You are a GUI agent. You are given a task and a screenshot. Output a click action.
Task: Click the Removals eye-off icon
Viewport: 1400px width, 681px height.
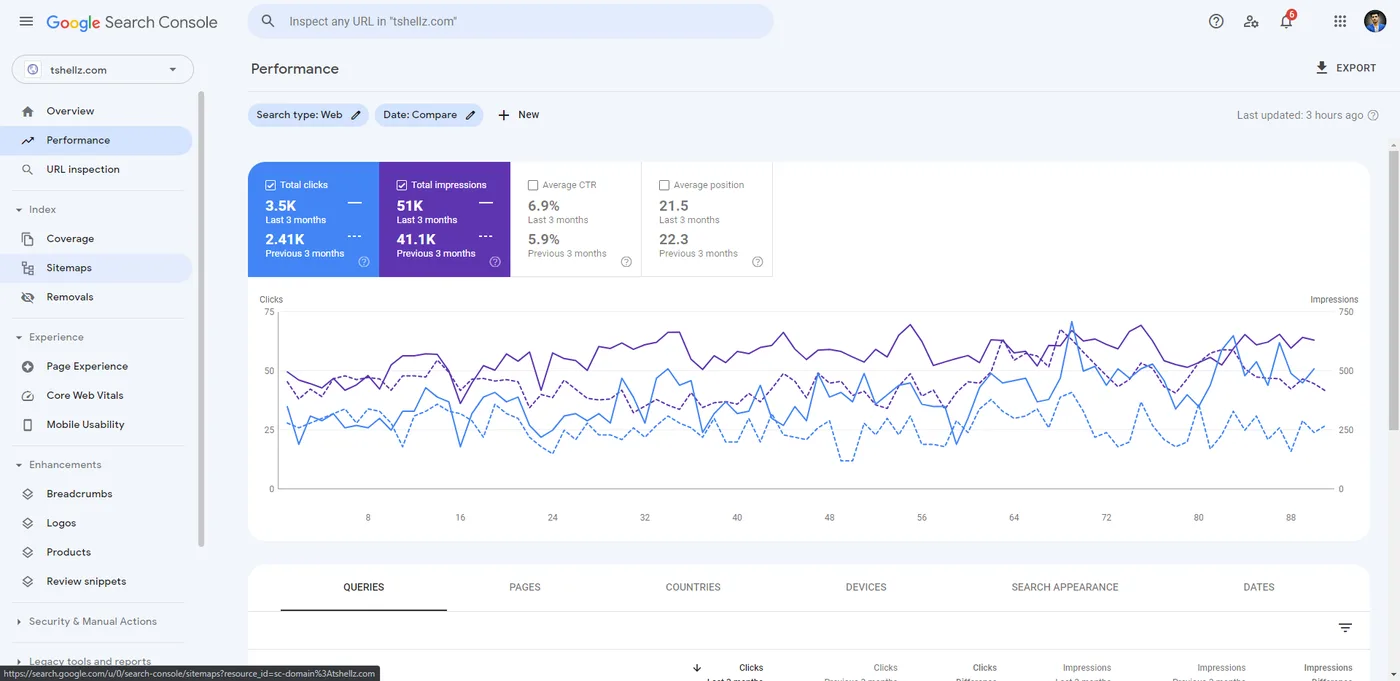[27, 297]
